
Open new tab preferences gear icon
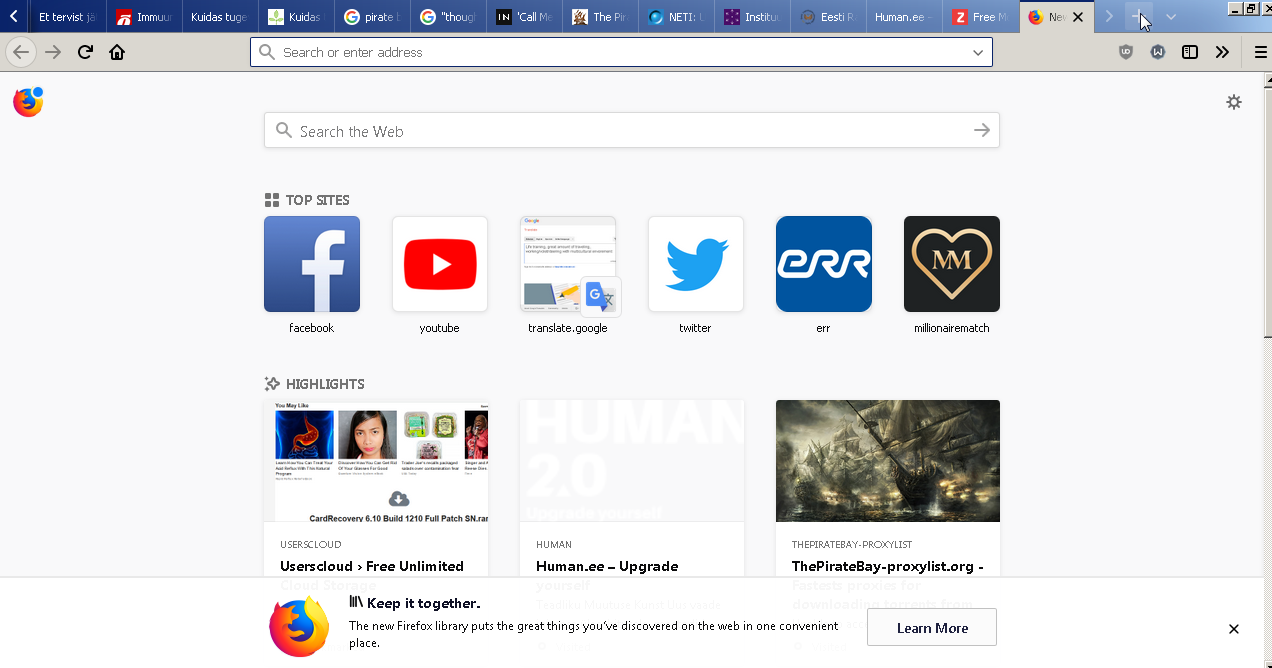pos(1234,102)
